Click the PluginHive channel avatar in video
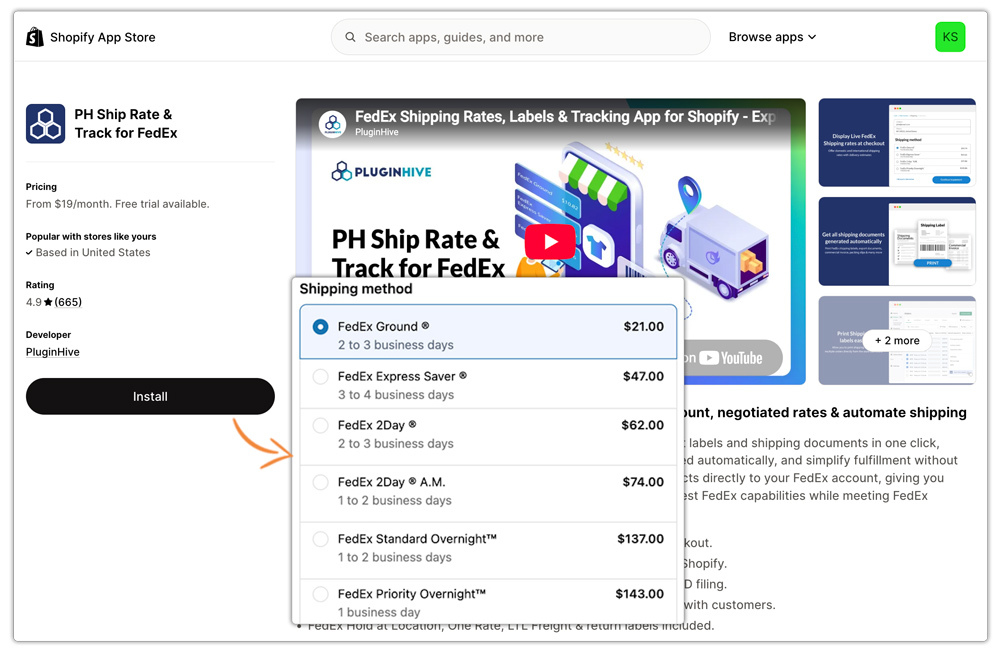This screenshot has height=651, width=1000. pos(332,124)
